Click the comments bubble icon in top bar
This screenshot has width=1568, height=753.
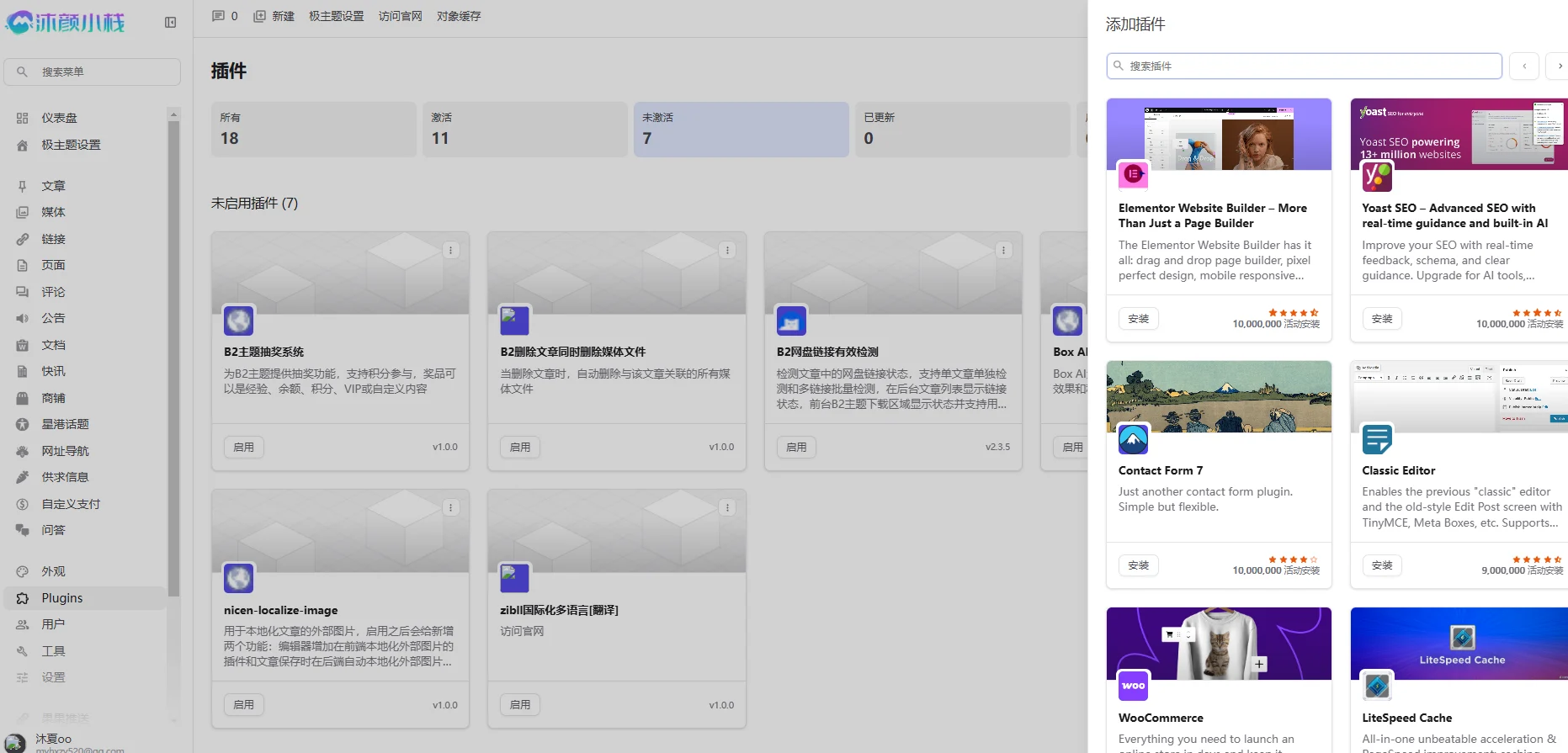pyautogui.click(x=219, y=16)
